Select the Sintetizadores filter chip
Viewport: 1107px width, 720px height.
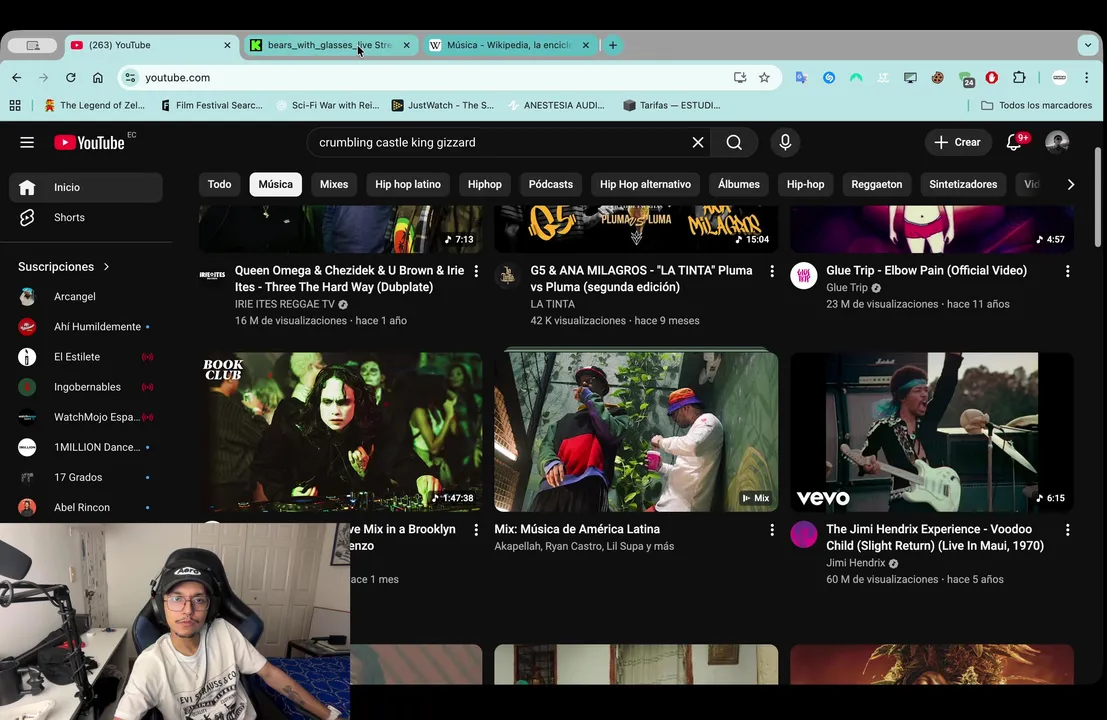pyautogui.click(x=963, y=184)
